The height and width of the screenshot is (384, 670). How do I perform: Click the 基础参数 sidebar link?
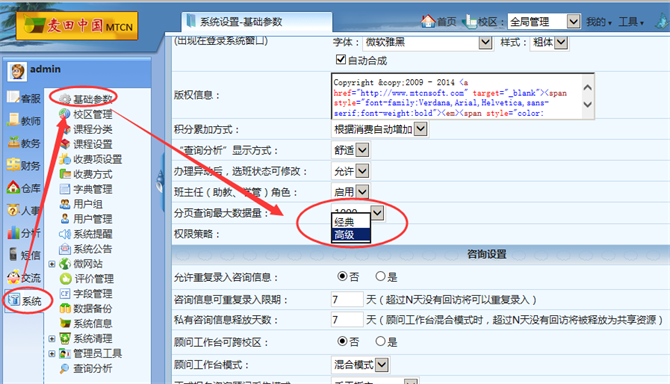click(92, 100)
